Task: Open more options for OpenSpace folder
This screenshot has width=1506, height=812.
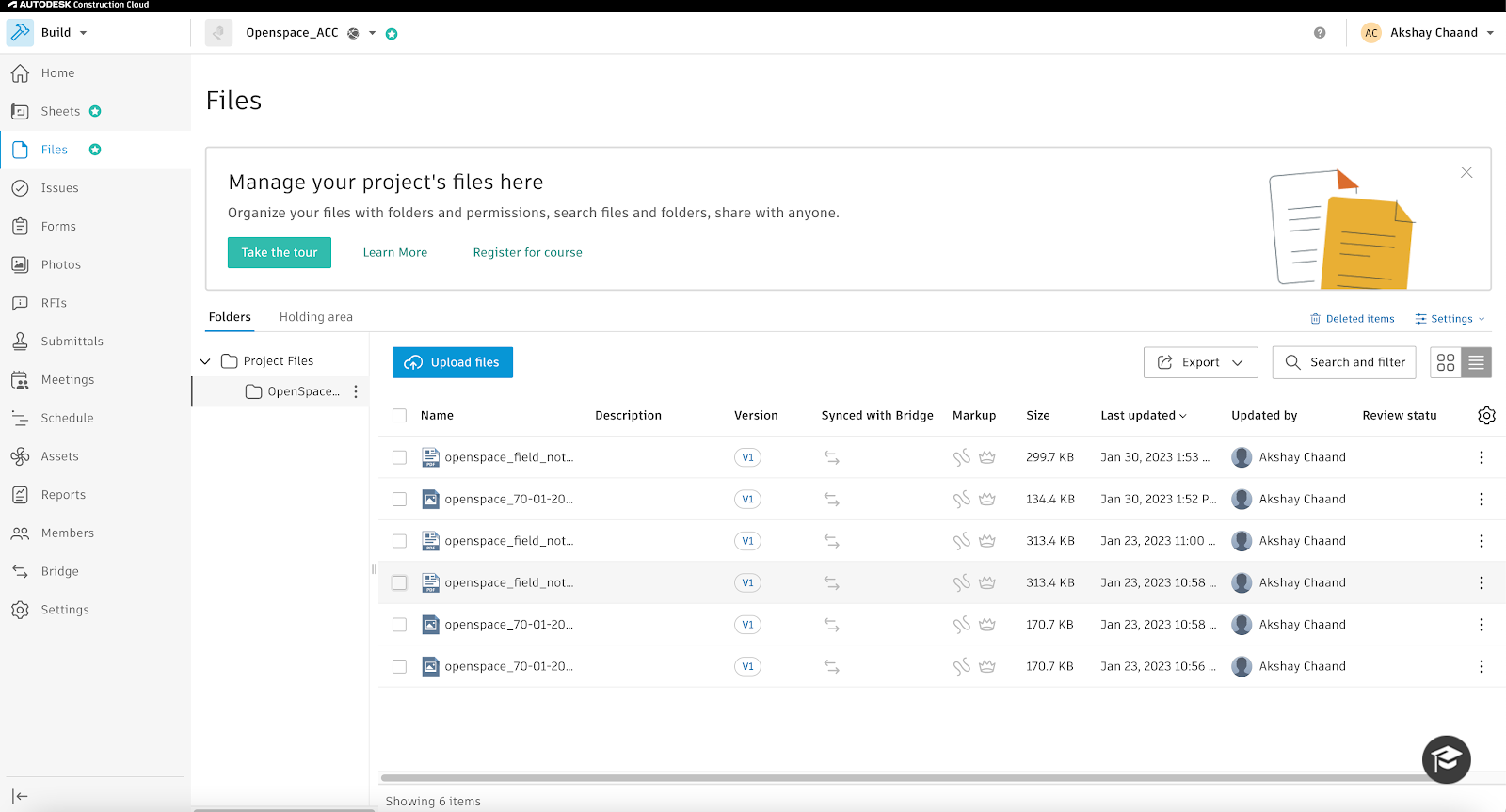Action: (356, 391)
